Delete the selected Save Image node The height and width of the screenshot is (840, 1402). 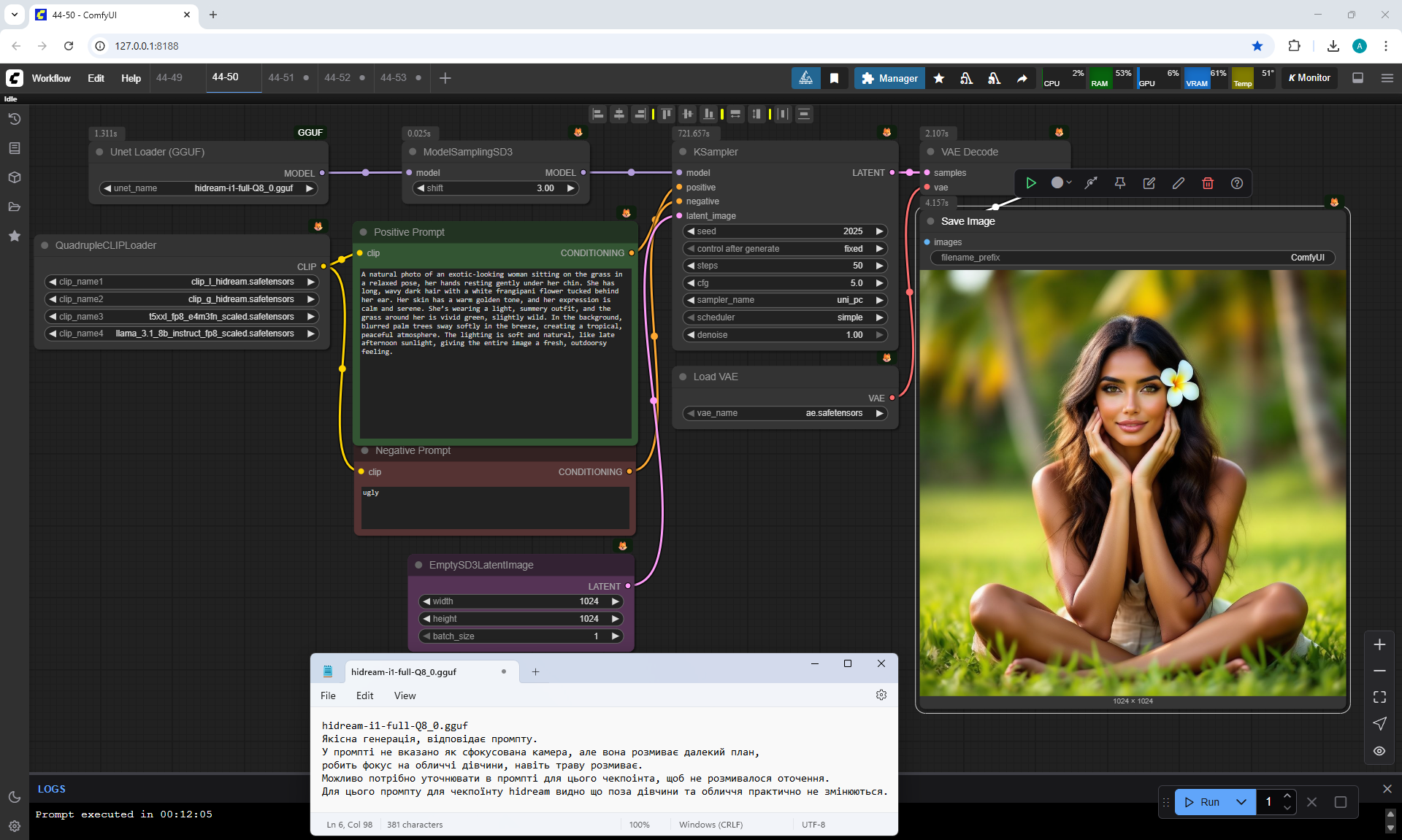tap(1207, 183)
